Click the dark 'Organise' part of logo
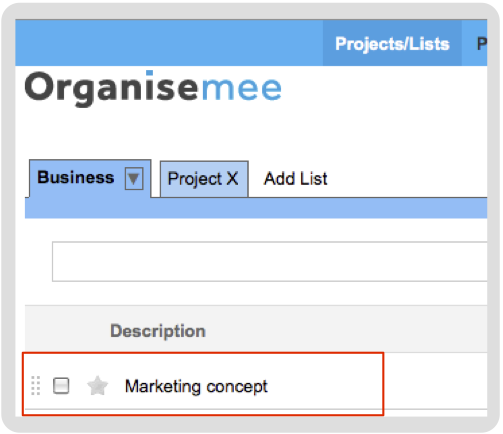The width and height of the screenshot is (503, 434). [112, 89]
